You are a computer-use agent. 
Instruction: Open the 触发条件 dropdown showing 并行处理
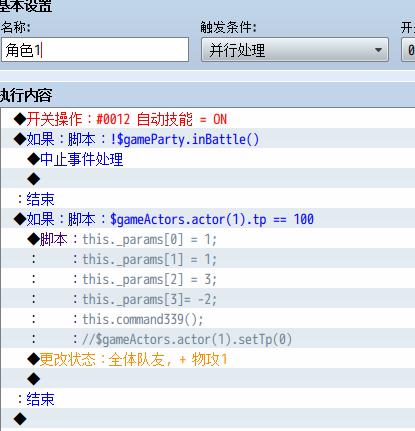[x=295, y=50]
